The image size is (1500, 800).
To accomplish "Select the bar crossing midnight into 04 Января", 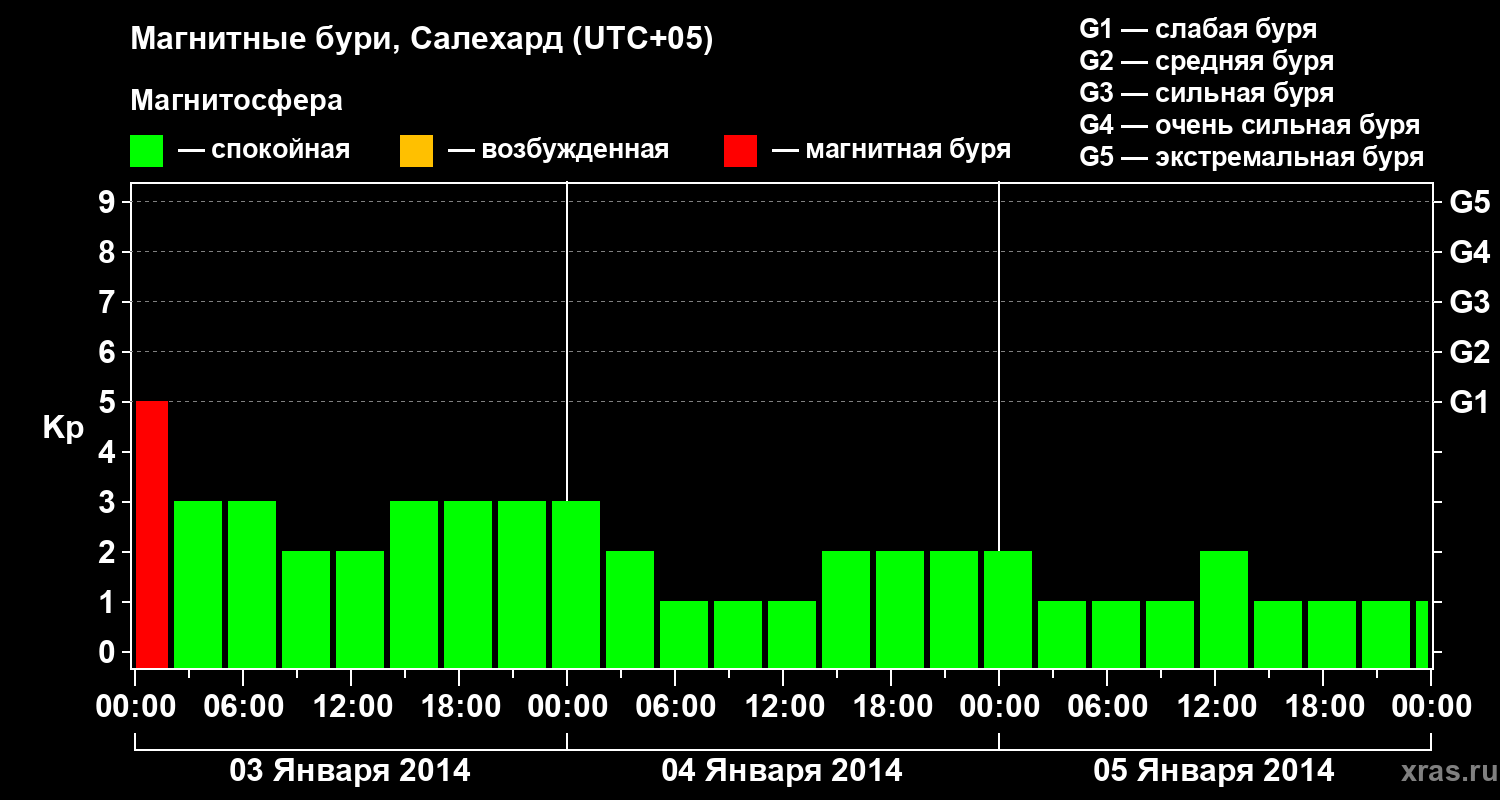I will tap(576, 584).
